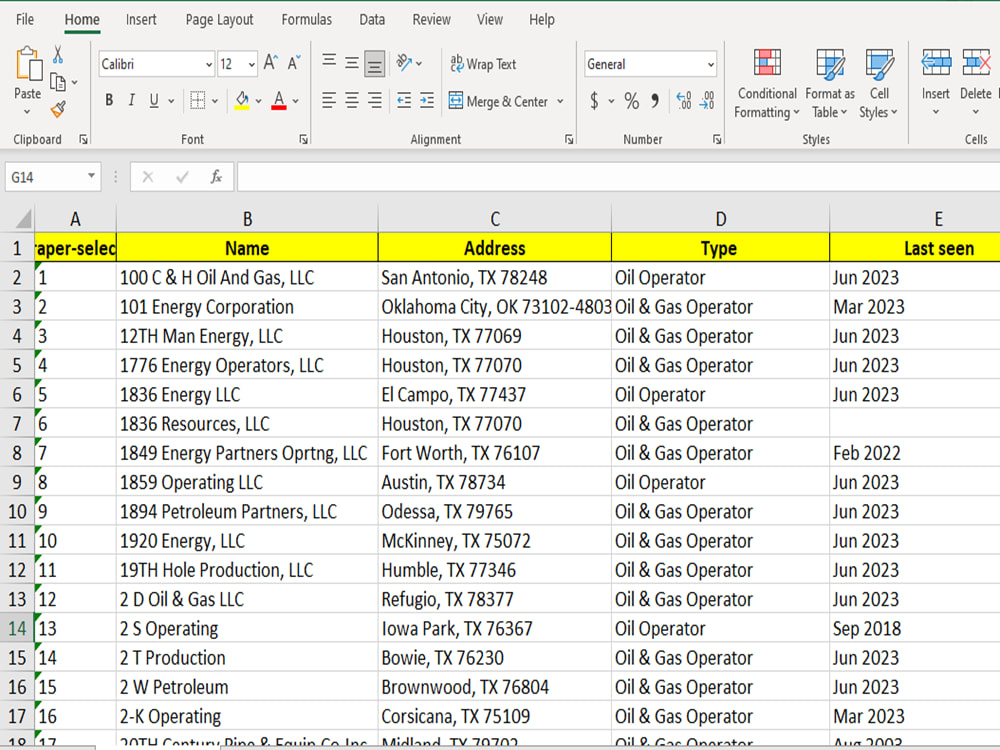Image resolution: width=1000 pixels, height=750 pixels.
Task: Click the Cut scissors icon
Action: tap(58, 55)
